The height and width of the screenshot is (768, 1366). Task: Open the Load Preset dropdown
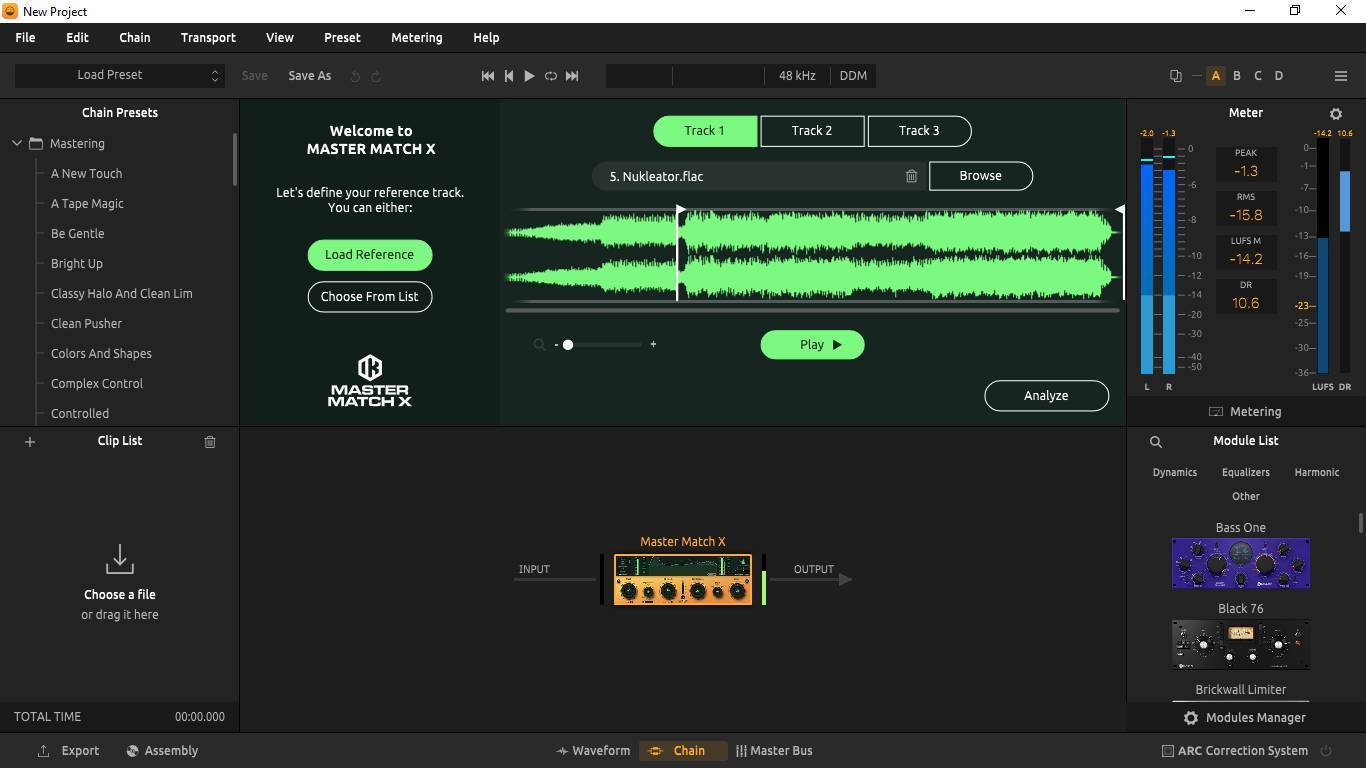pos(119,75)
